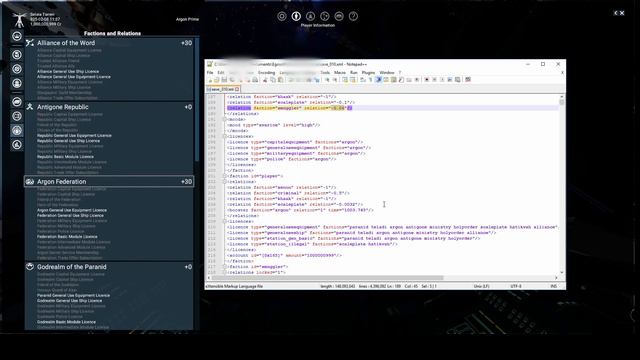The image size is (640, 360).
Task: Click the Run Macro Multiple Times icon
Action: (450, 80)
